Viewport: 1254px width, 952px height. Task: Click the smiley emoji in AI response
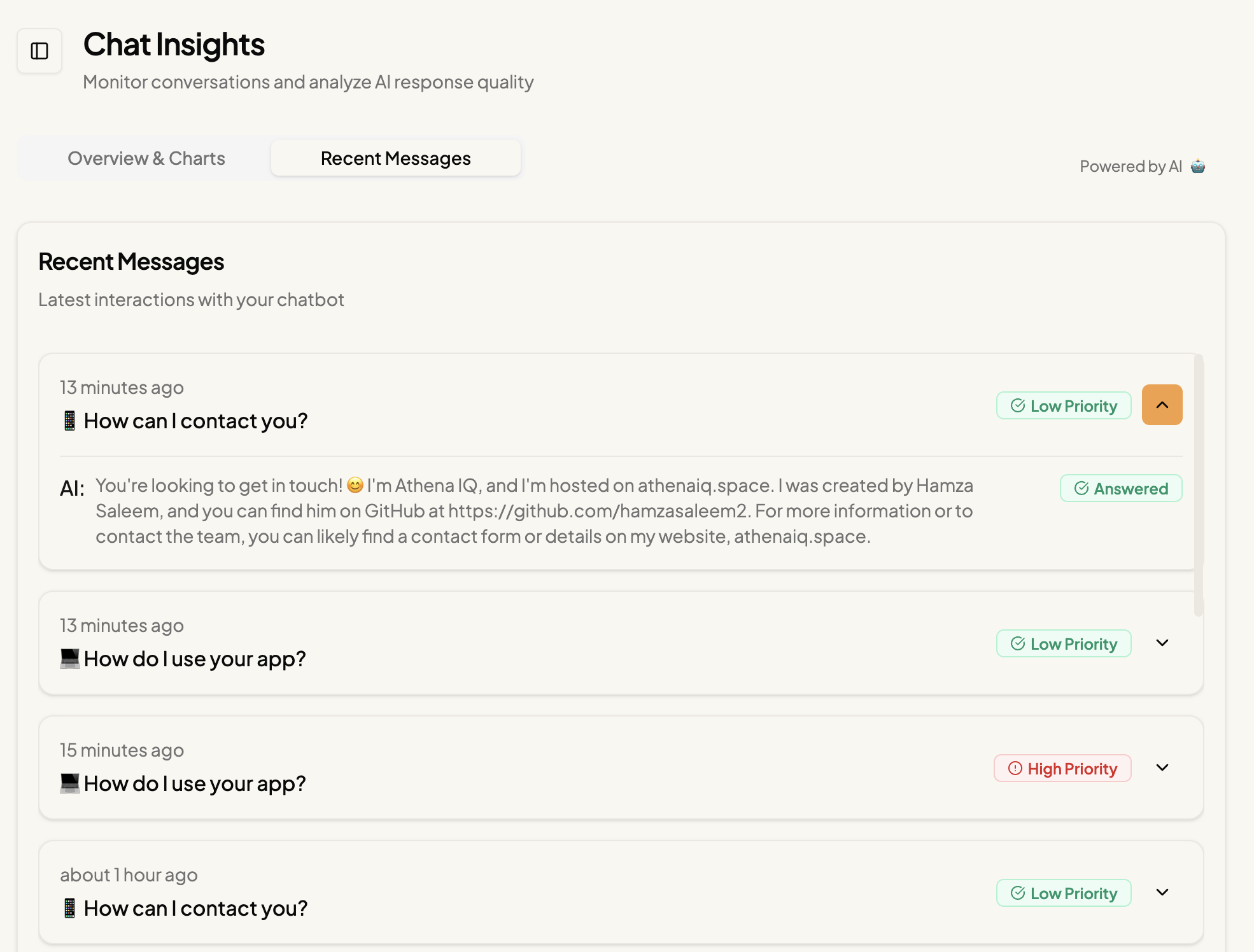point(355,486)
